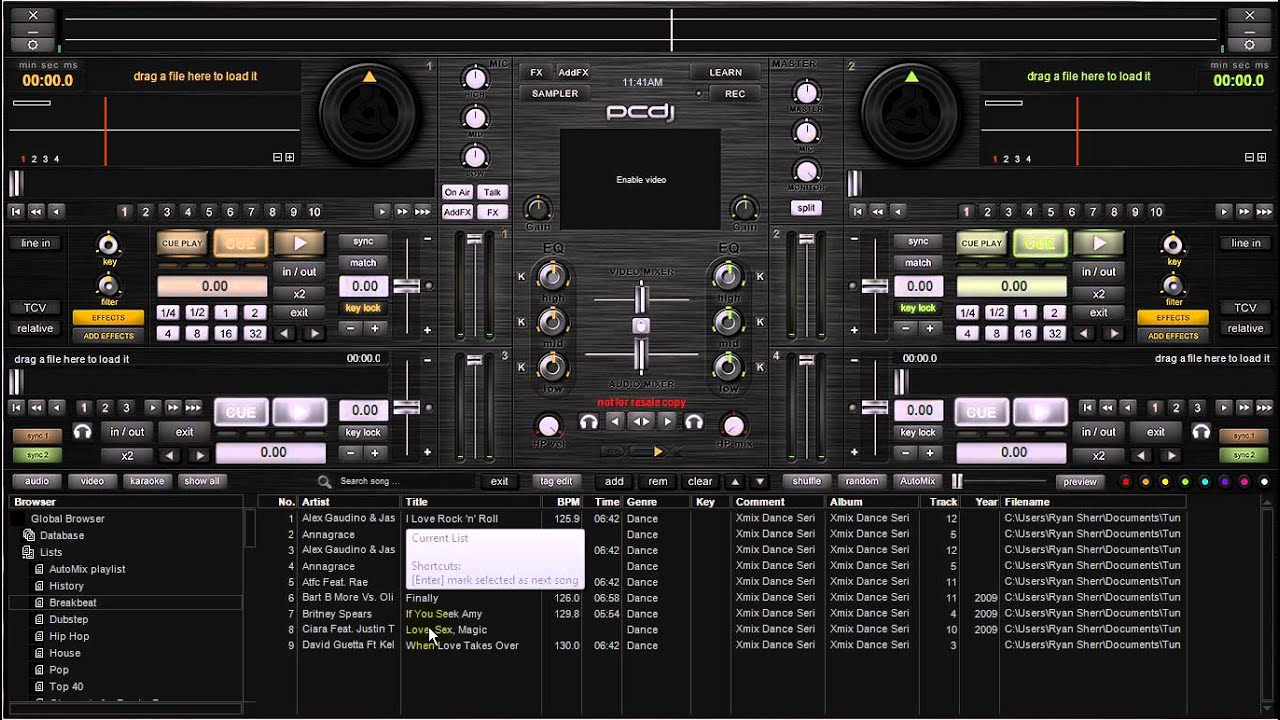Click the right headphone cue icon in the mixer

pos(693,422)
